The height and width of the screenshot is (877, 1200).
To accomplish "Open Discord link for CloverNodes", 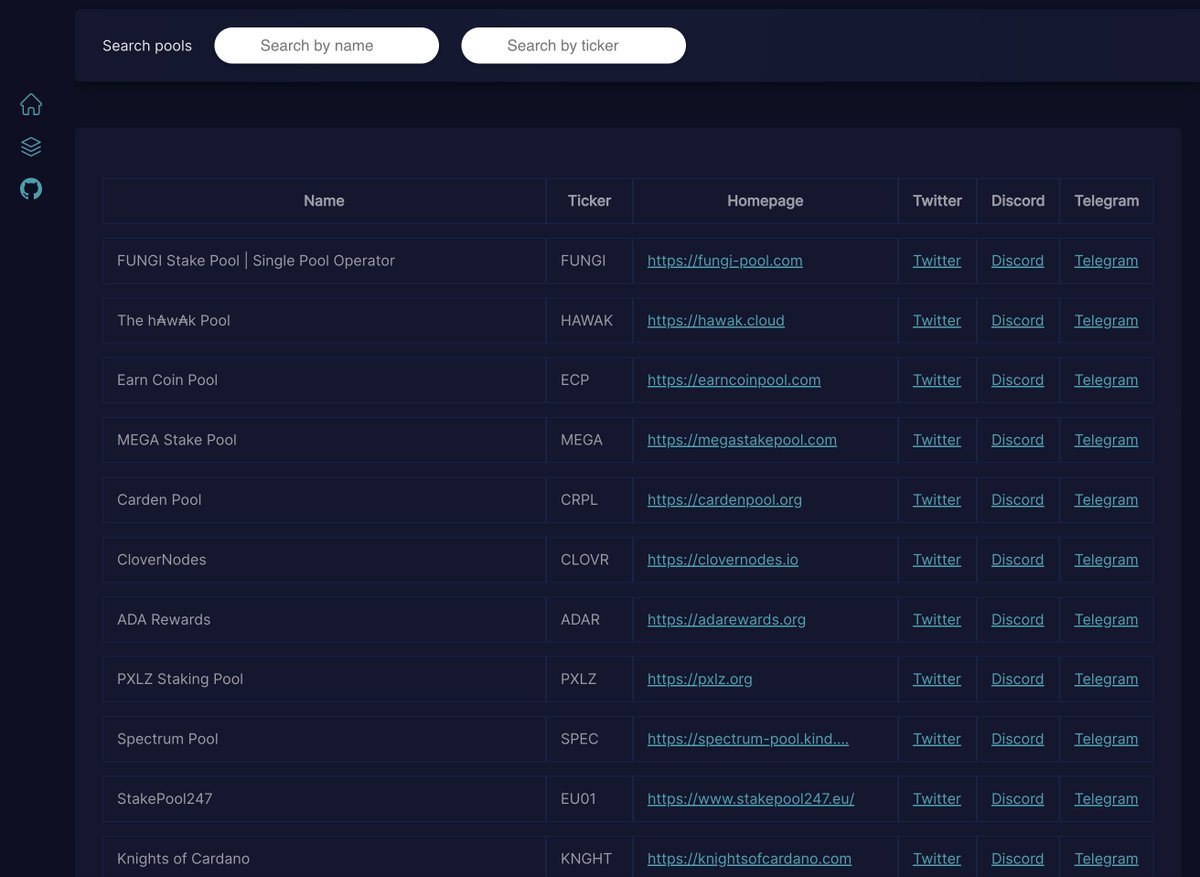I will pos(1018,560).
